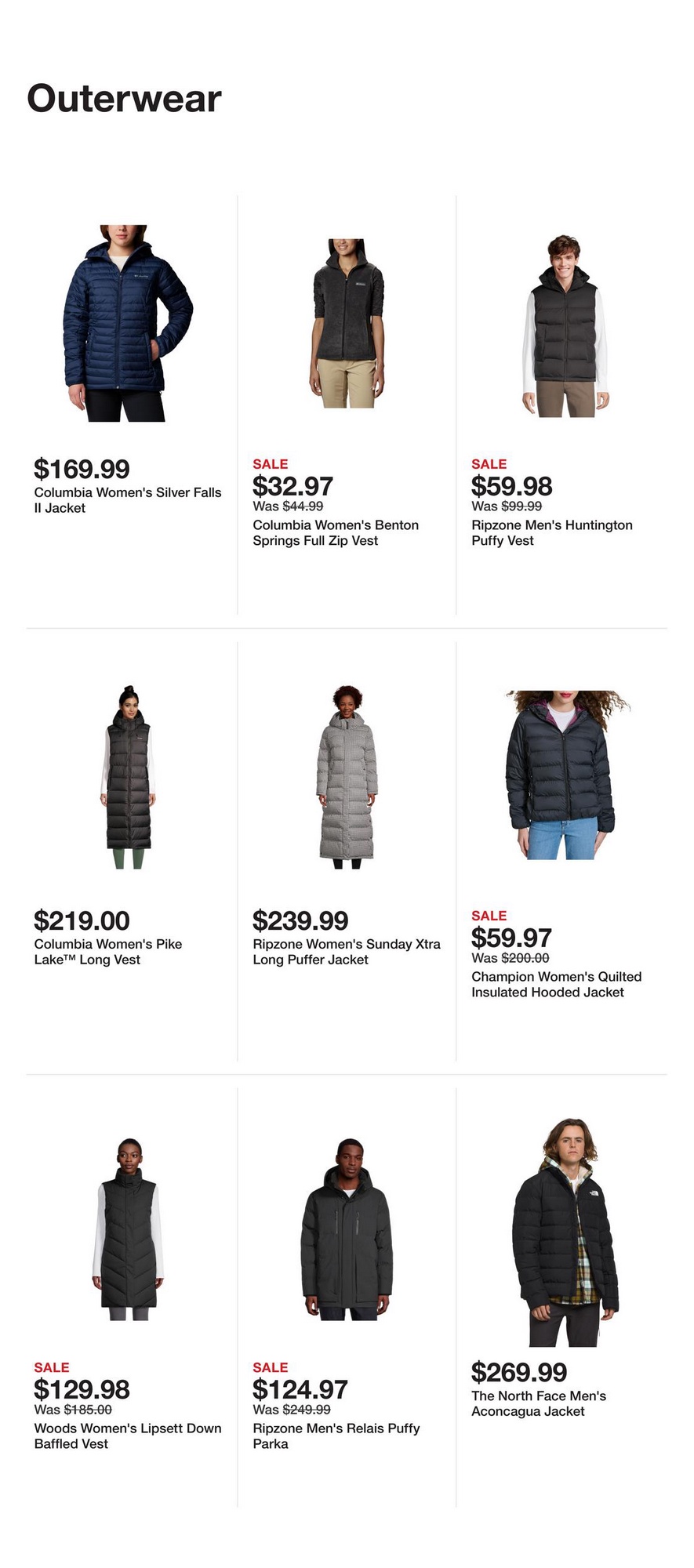
Task: Open the grey Sunday Xtra Long Puffer image
Action: 346,776
